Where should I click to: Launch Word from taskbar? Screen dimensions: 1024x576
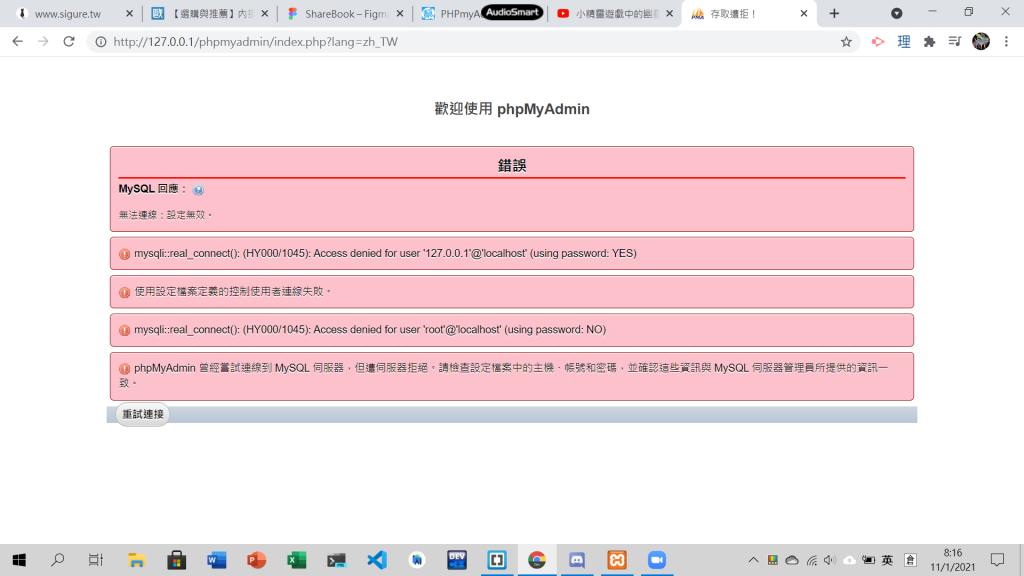216,560
